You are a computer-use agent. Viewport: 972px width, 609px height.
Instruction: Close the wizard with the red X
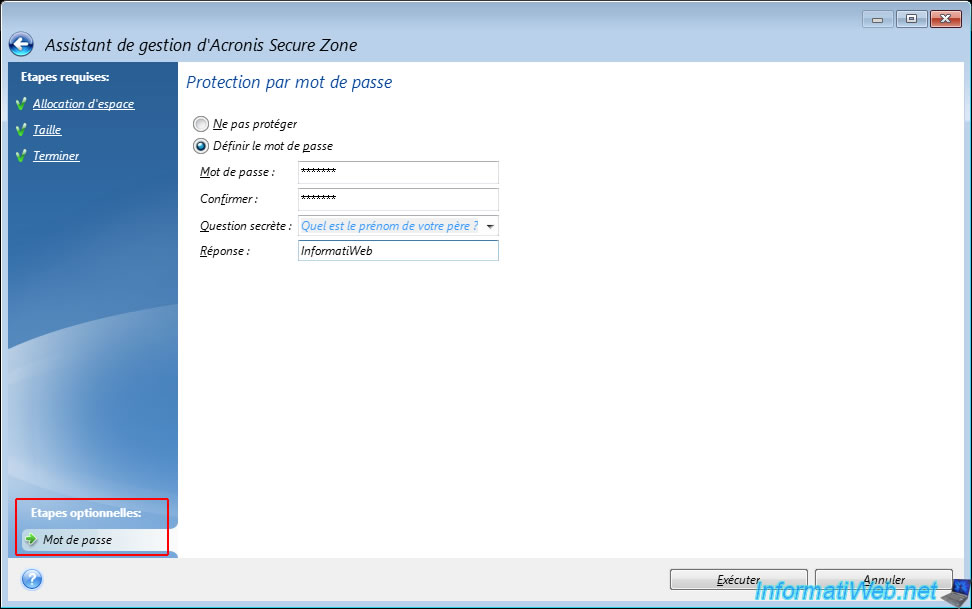coord(944,18)
